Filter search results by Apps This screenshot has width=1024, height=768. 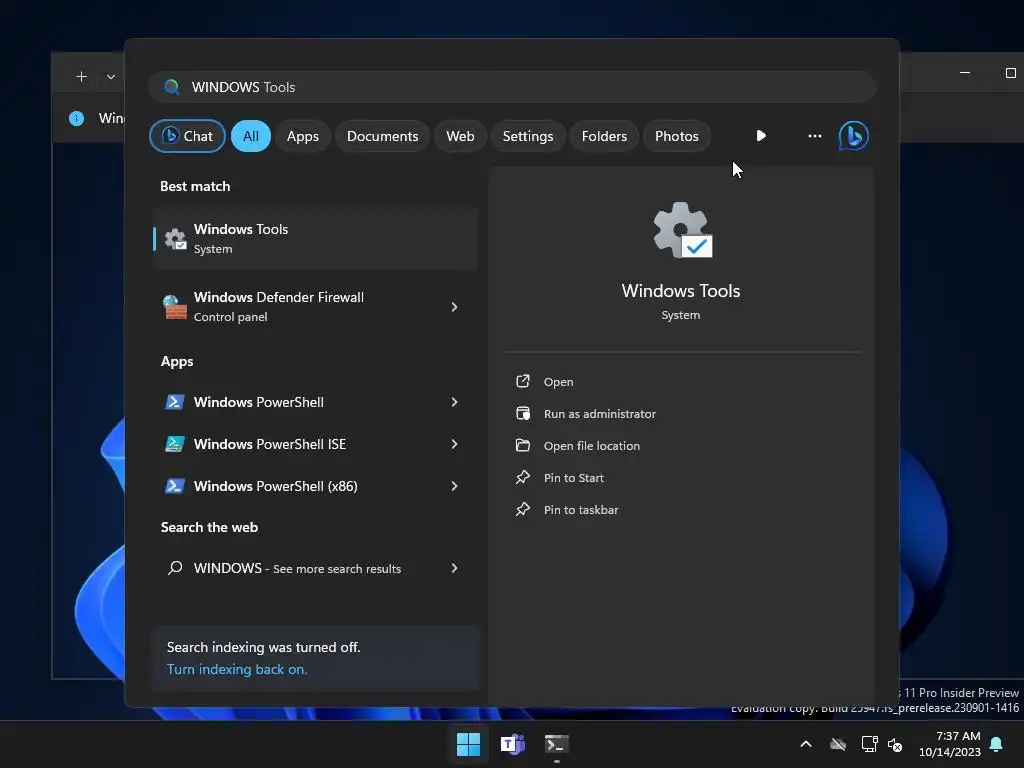click(x=302, y=136)
